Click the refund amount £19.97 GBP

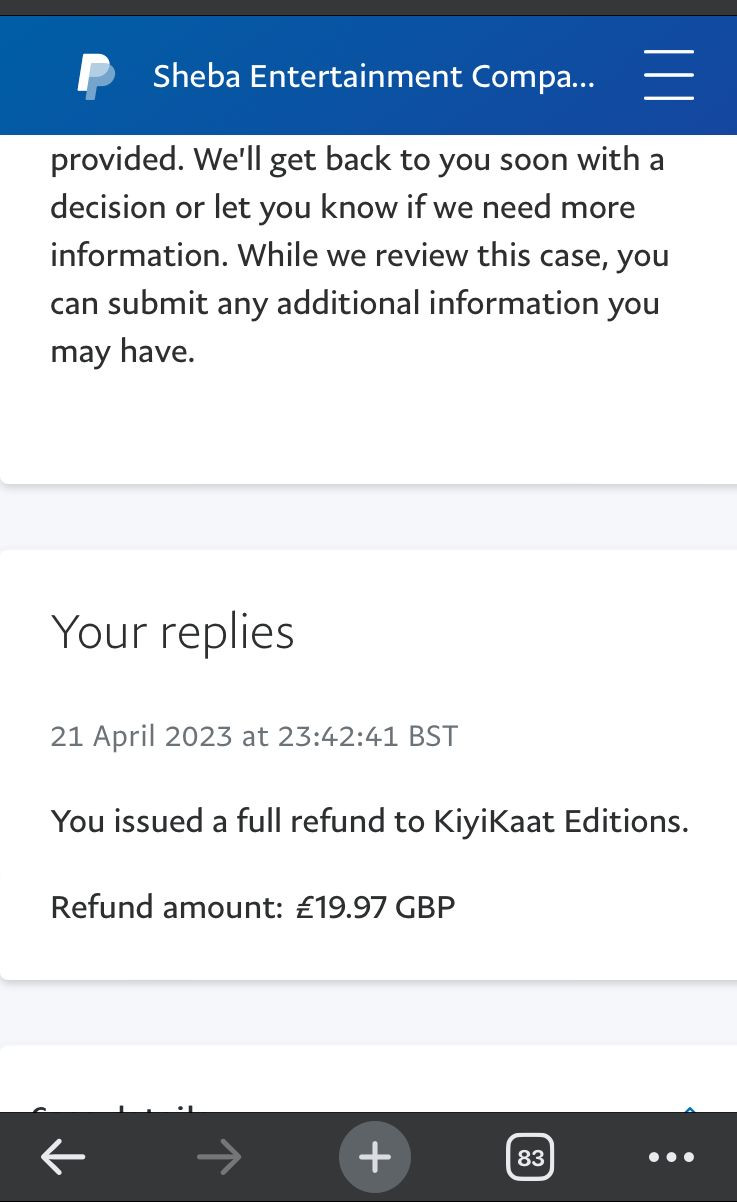(x=375, y=907)
